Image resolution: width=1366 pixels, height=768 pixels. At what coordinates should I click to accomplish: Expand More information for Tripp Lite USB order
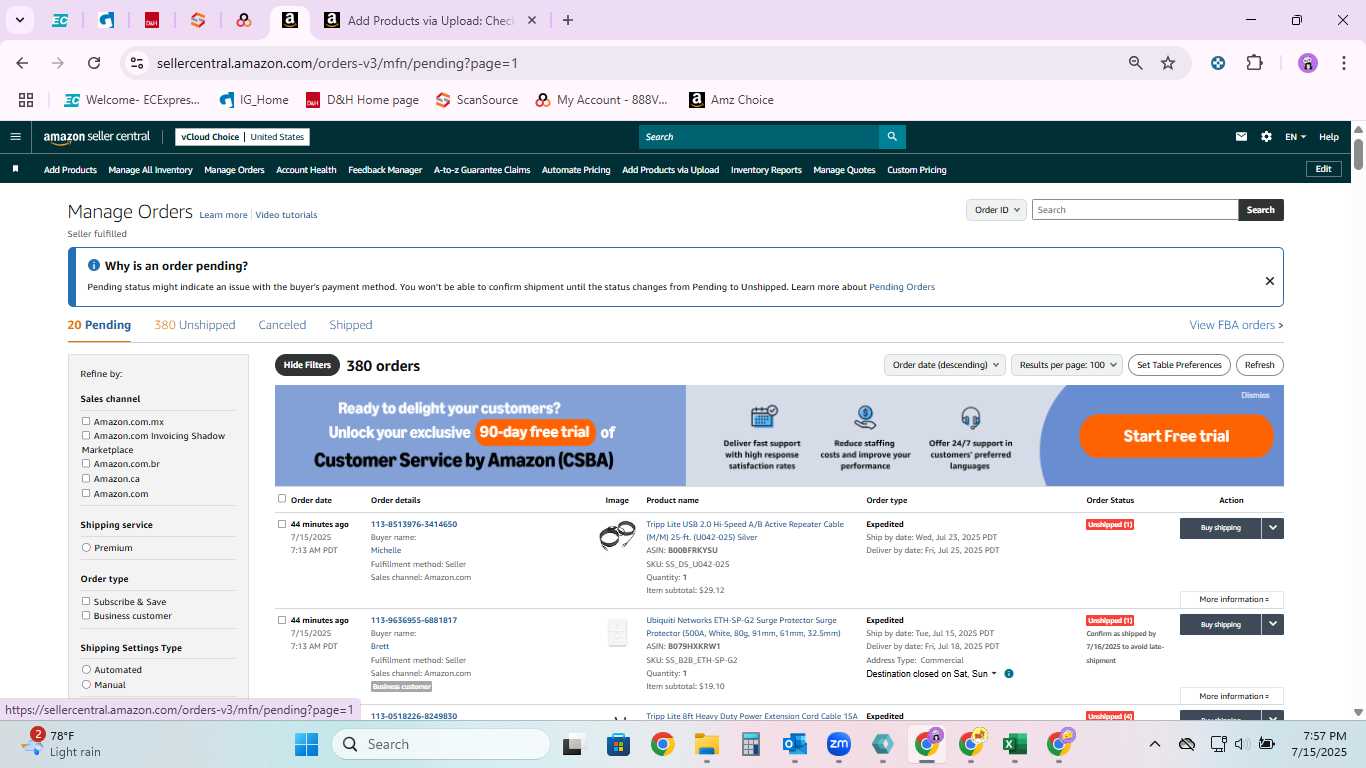tap(1232, 600)
